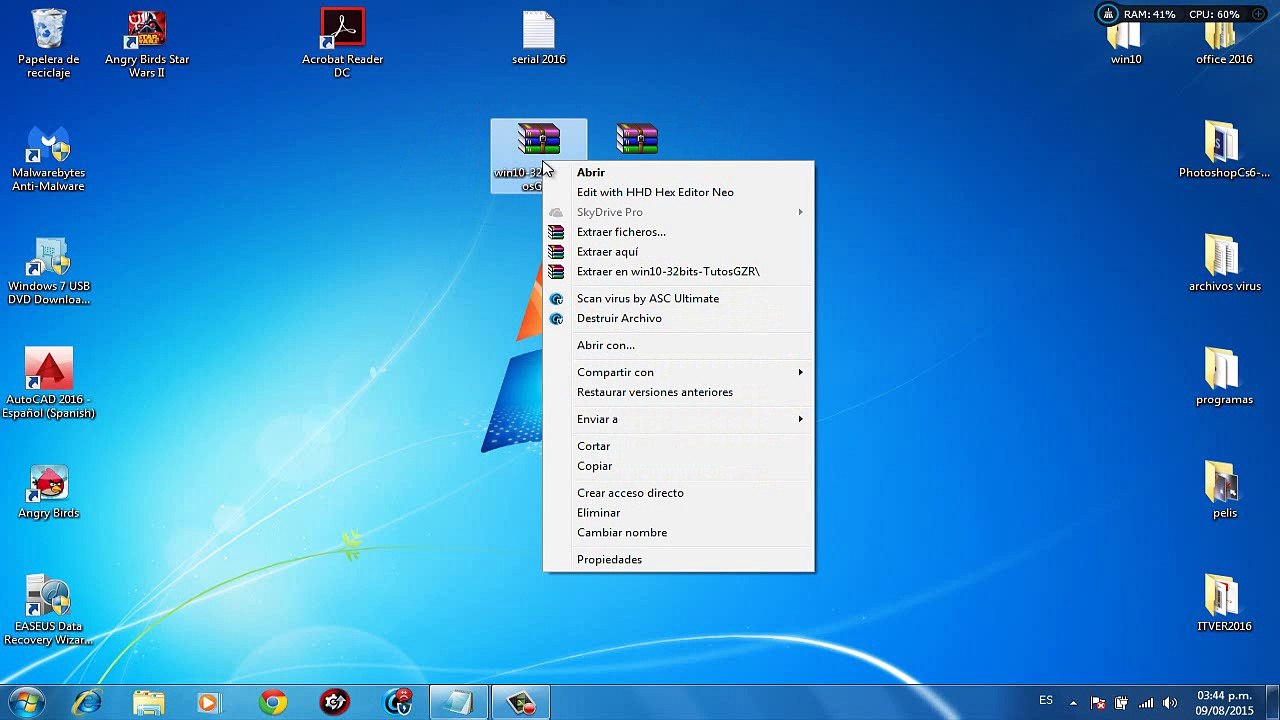
Task: Open the Advanced SystemCare taskbar icon
Action: pos(398,703)
